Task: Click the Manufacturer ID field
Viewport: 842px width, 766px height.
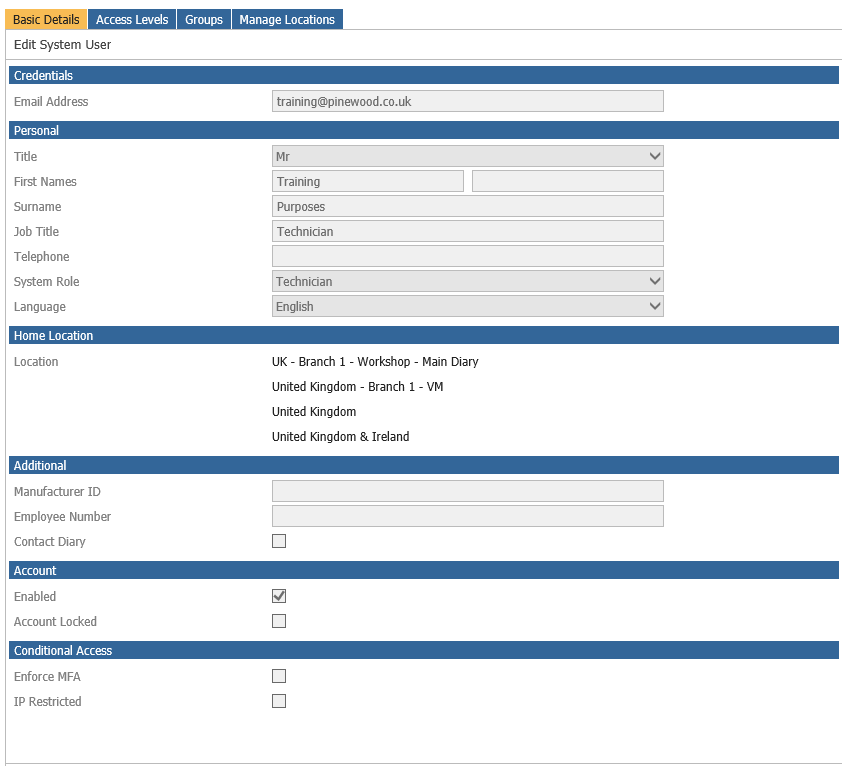Action: (x=467, y=491)
